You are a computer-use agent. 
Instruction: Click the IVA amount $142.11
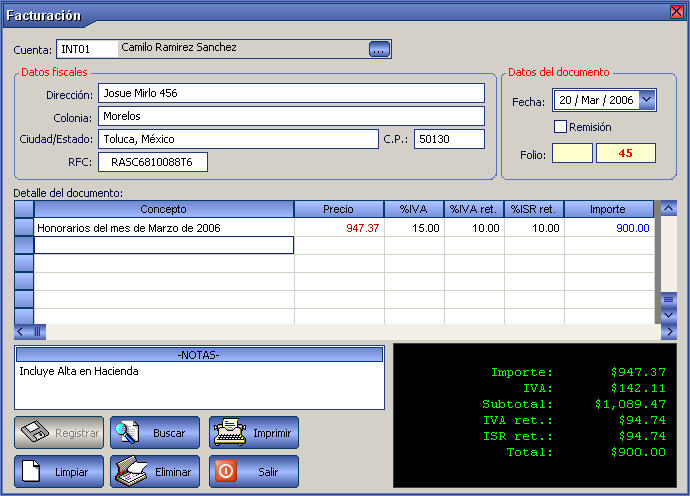(638, 388)
